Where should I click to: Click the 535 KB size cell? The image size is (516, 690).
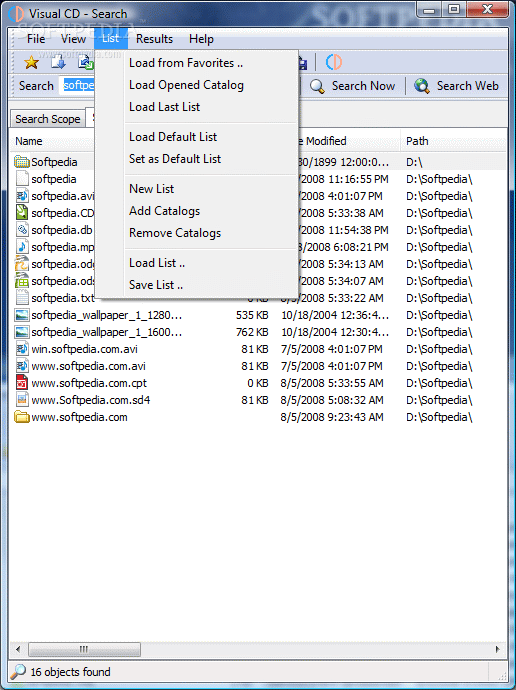[x=252, y=315]
